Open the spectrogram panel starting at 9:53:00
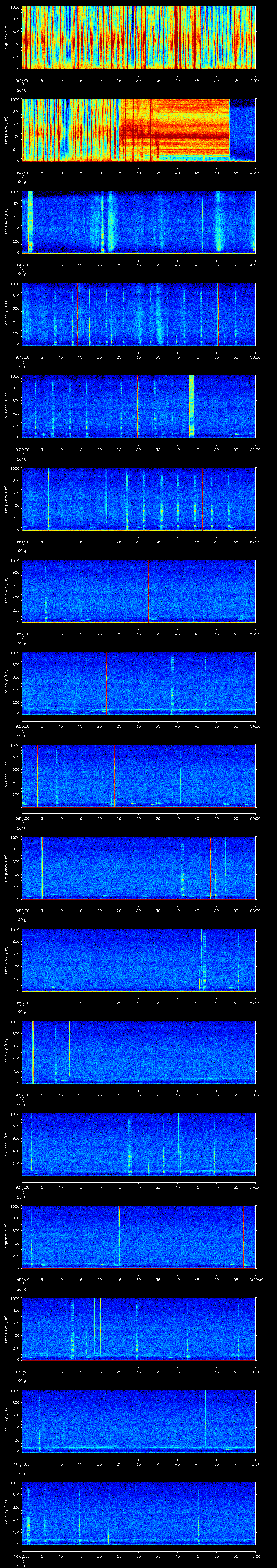 (138, 683)
